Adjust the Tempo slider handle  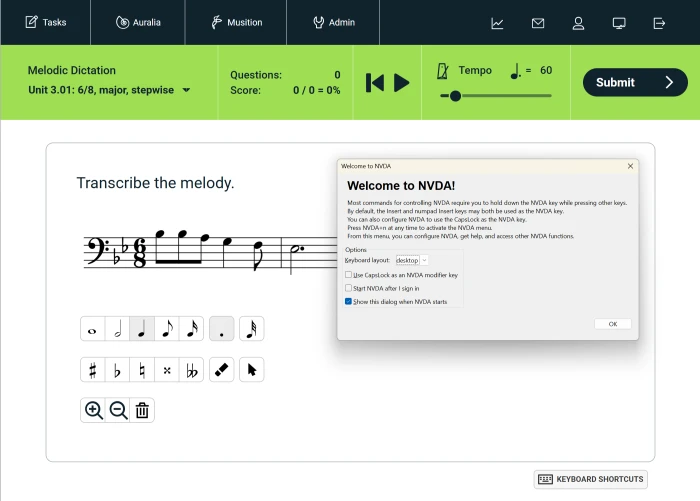tap(456, 96)
